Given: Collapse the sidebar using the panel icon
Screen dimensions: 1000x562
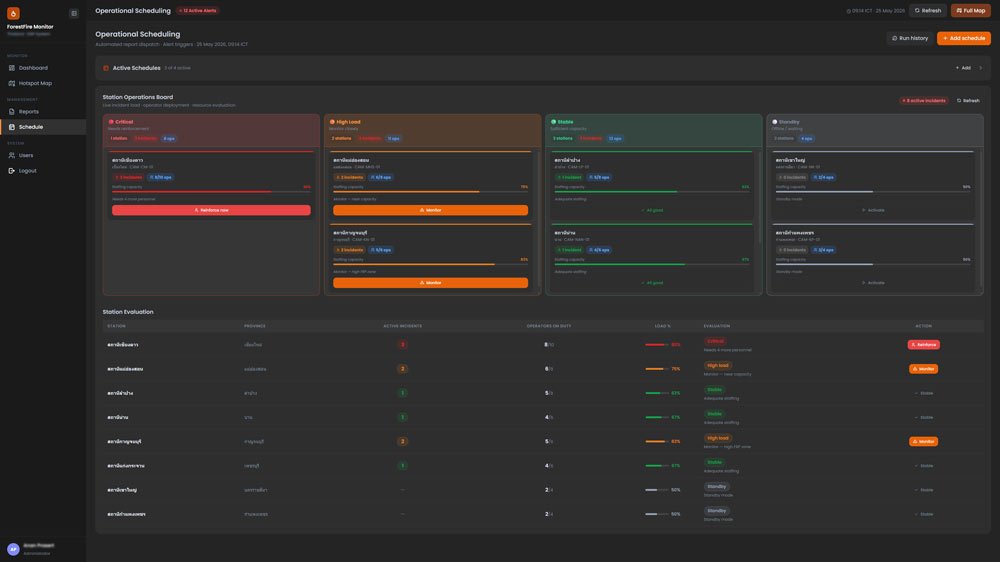Looking at the screenshot, I should (x=74, y=13).
